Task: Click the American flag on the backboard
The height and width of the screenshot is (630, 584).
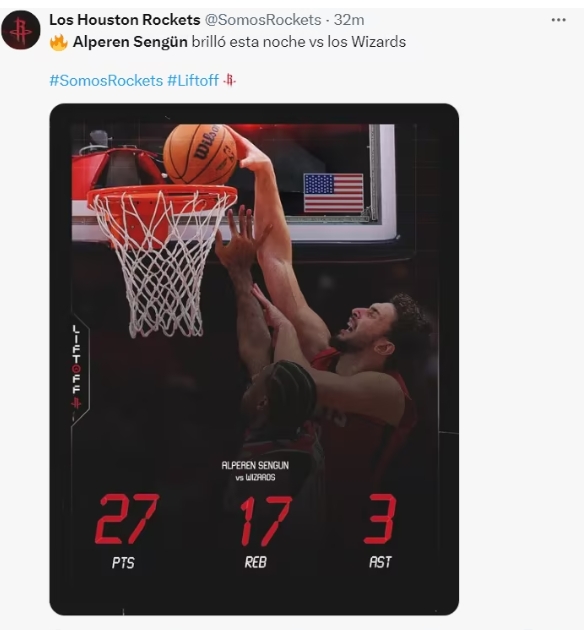Action: (333, 193)
